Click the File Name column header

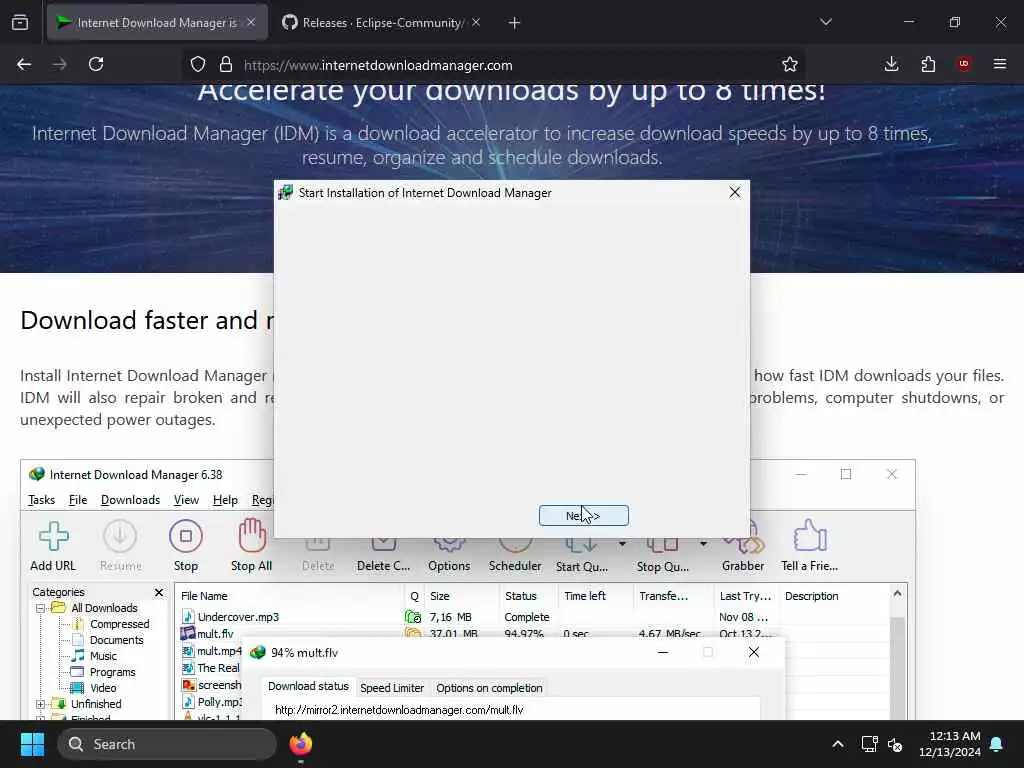(x=289, y=596)
